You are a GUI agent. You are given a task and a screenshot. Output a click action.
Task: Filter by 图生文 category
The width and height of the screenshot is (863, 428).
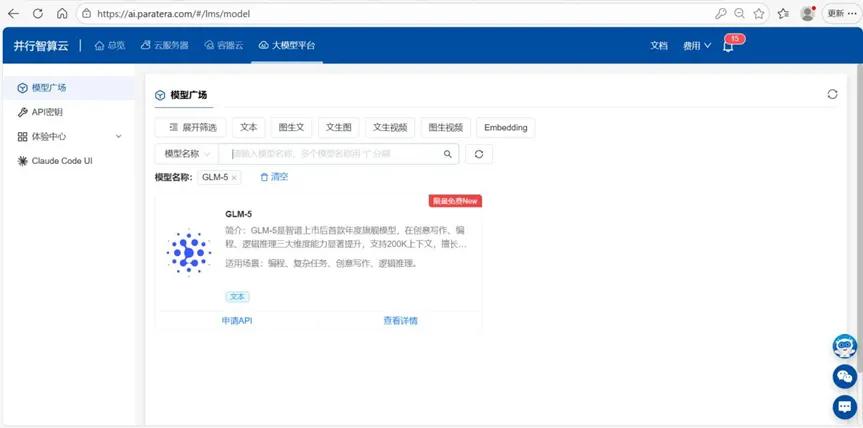click(x=291, y=128)
